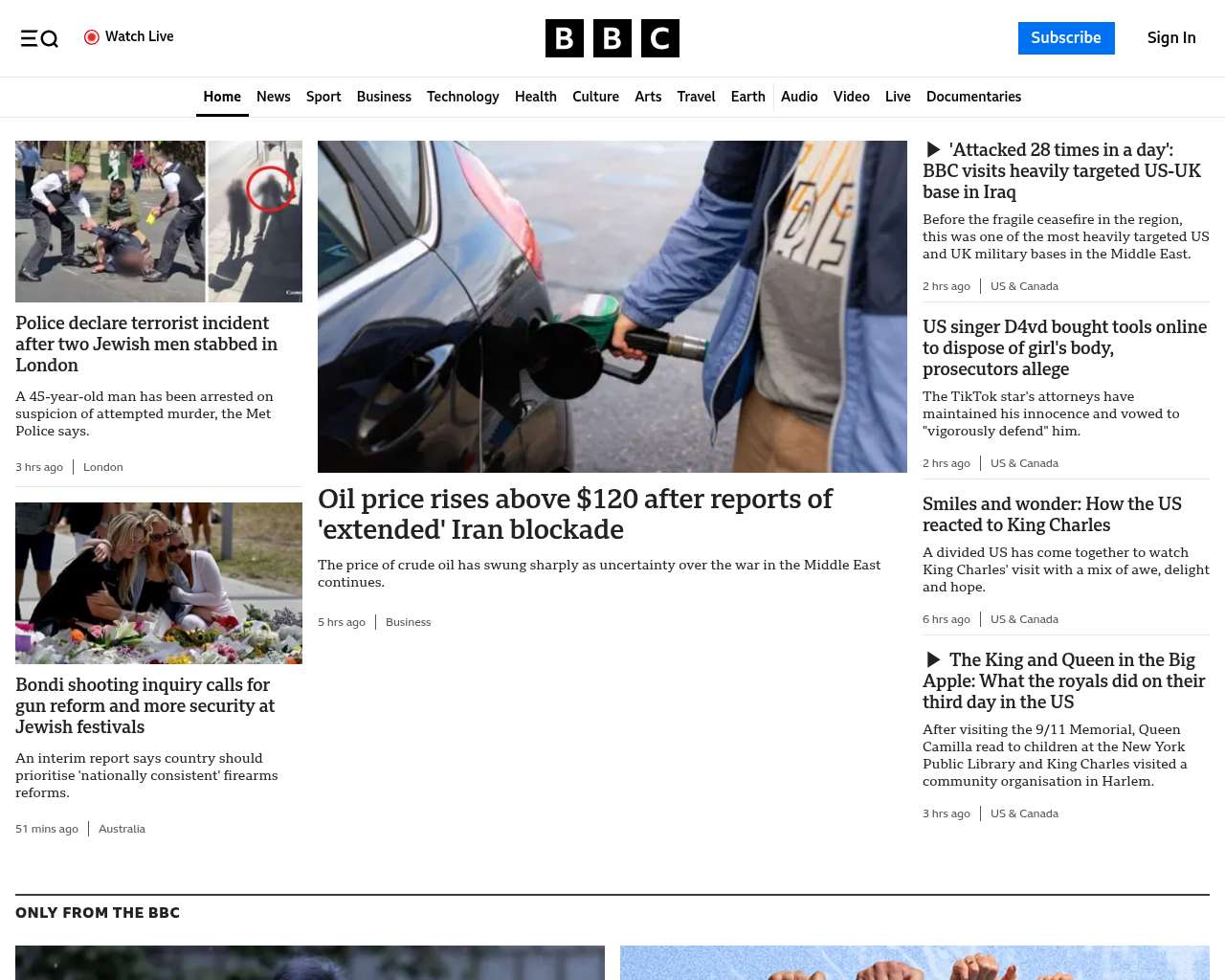Screen dimensions: 1225x980
Task: Open the News tab
Action: click(274, 97)
